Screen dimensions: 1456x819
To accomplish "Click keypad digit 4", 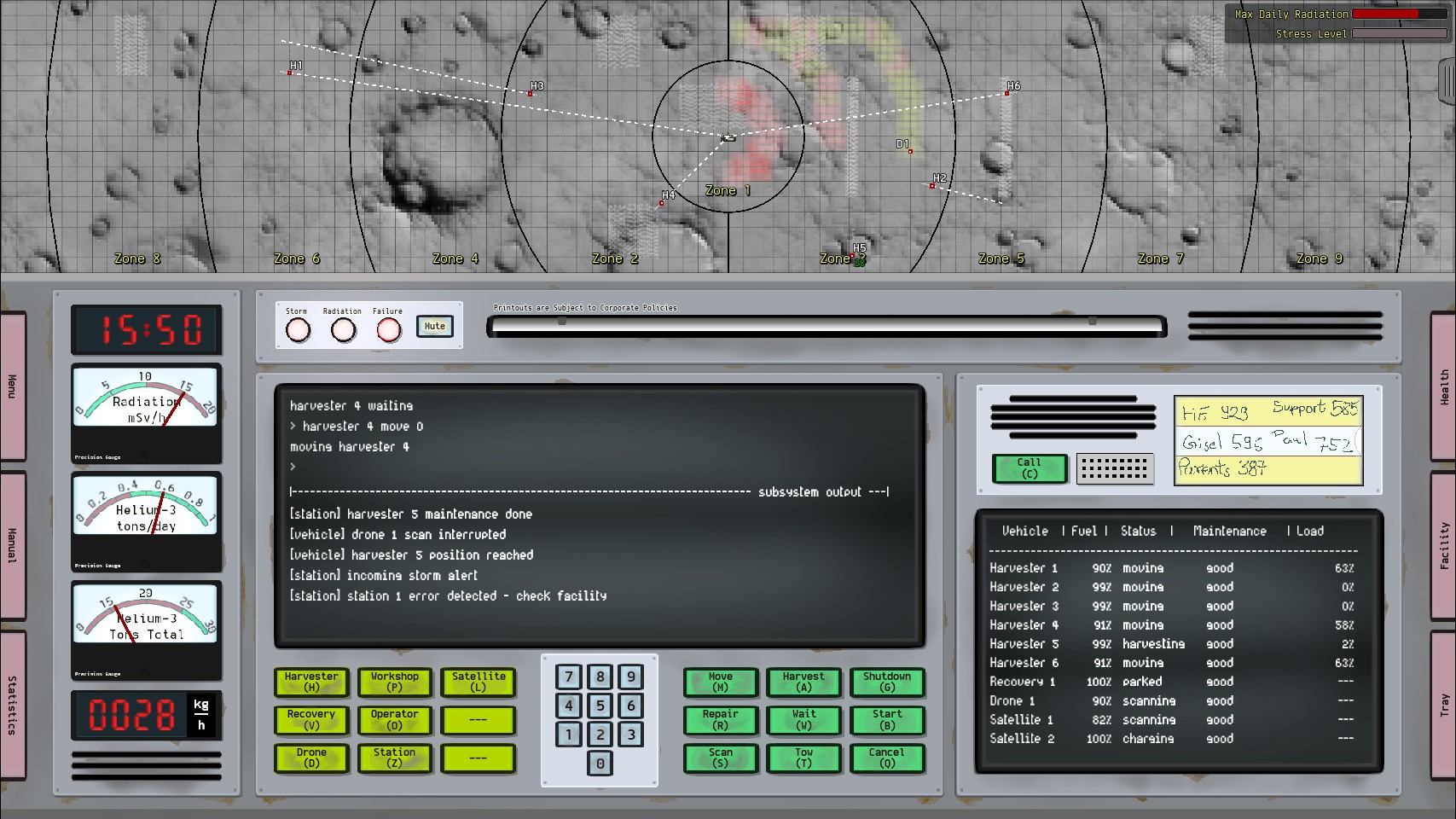I will pyautogui.click(x=569, y=706).
